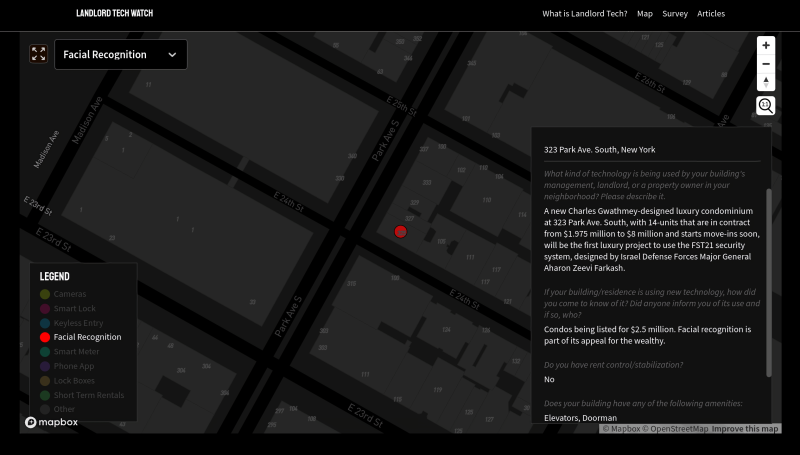800x455 pixels.
Task: Click the info panel scrollbar
Action: click(769, 280)
